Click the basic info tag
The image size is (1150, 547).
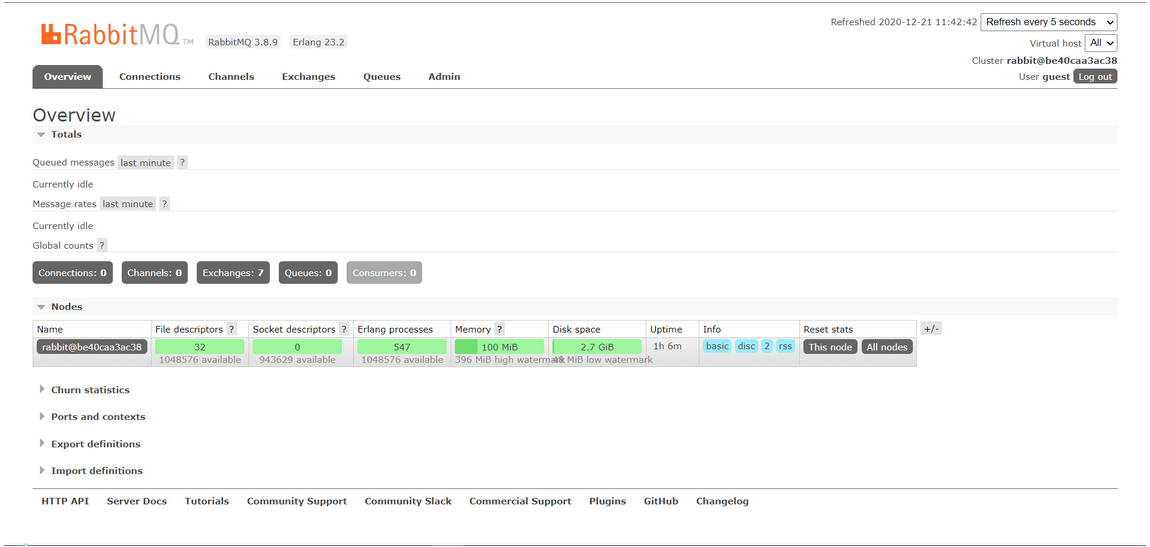718,346
